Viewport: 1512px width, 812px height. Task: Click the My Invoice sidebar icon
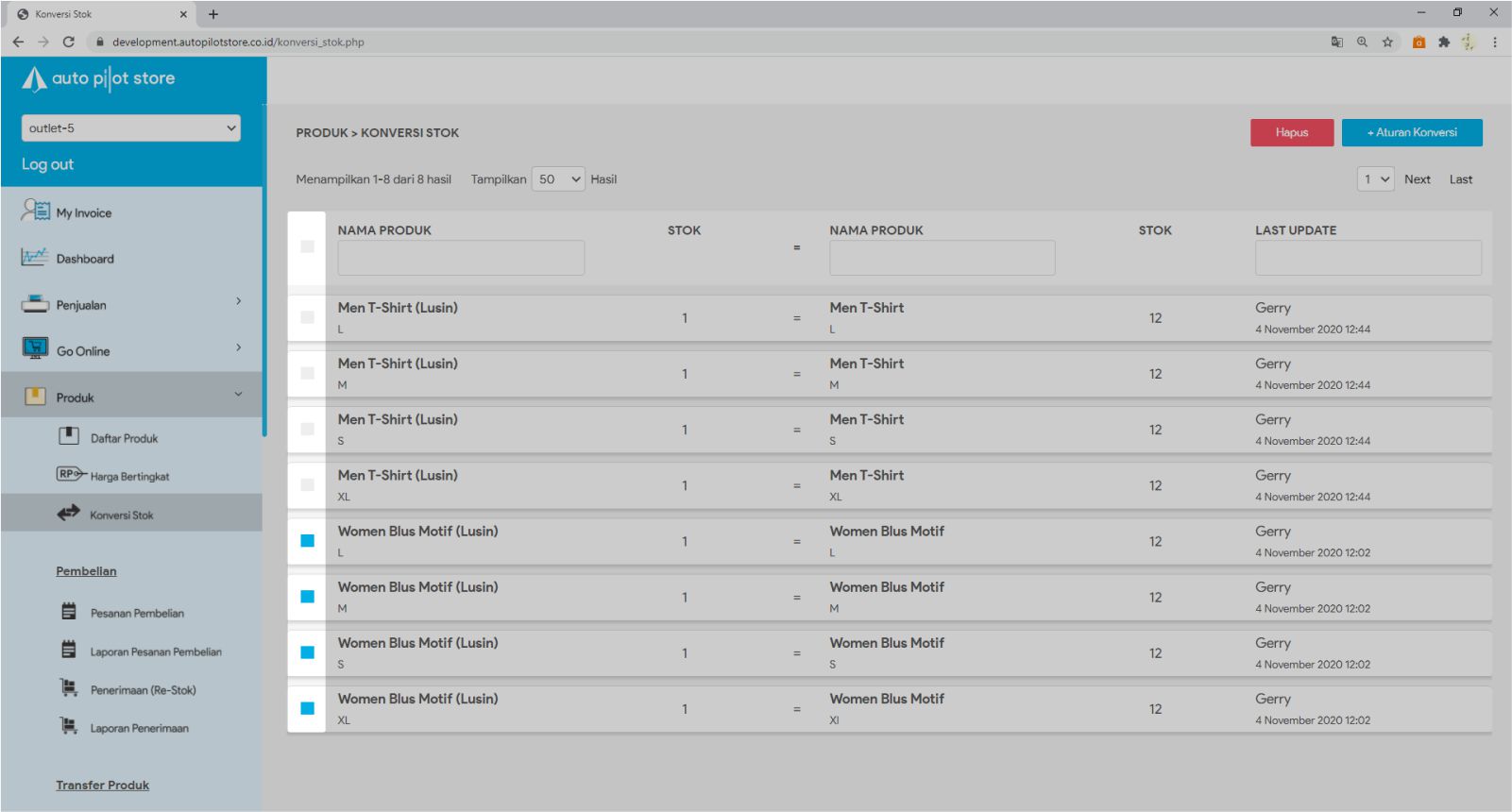pos(35,211)
